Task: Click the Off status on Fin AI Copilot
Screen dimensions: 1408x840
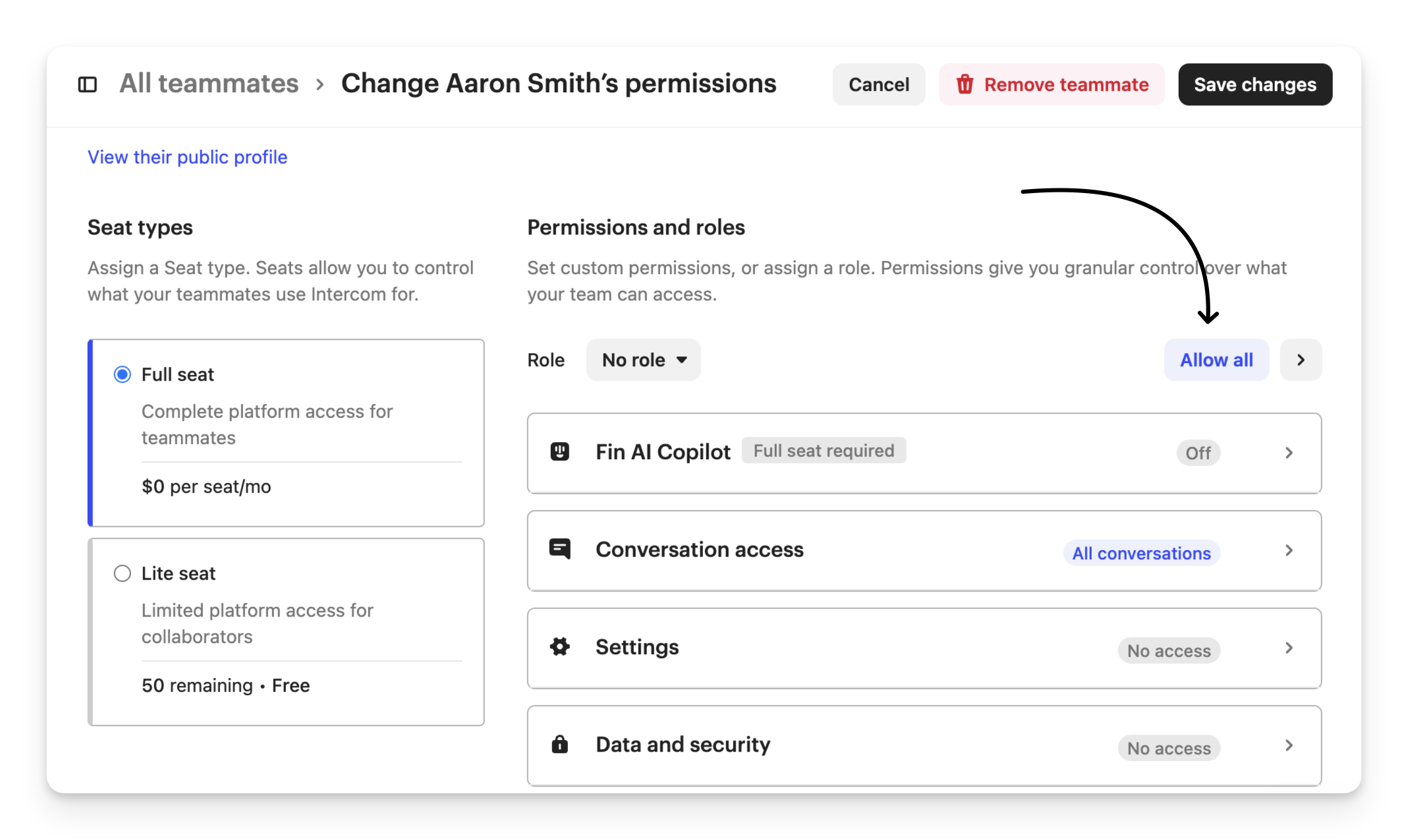Action: [1198, 453]
